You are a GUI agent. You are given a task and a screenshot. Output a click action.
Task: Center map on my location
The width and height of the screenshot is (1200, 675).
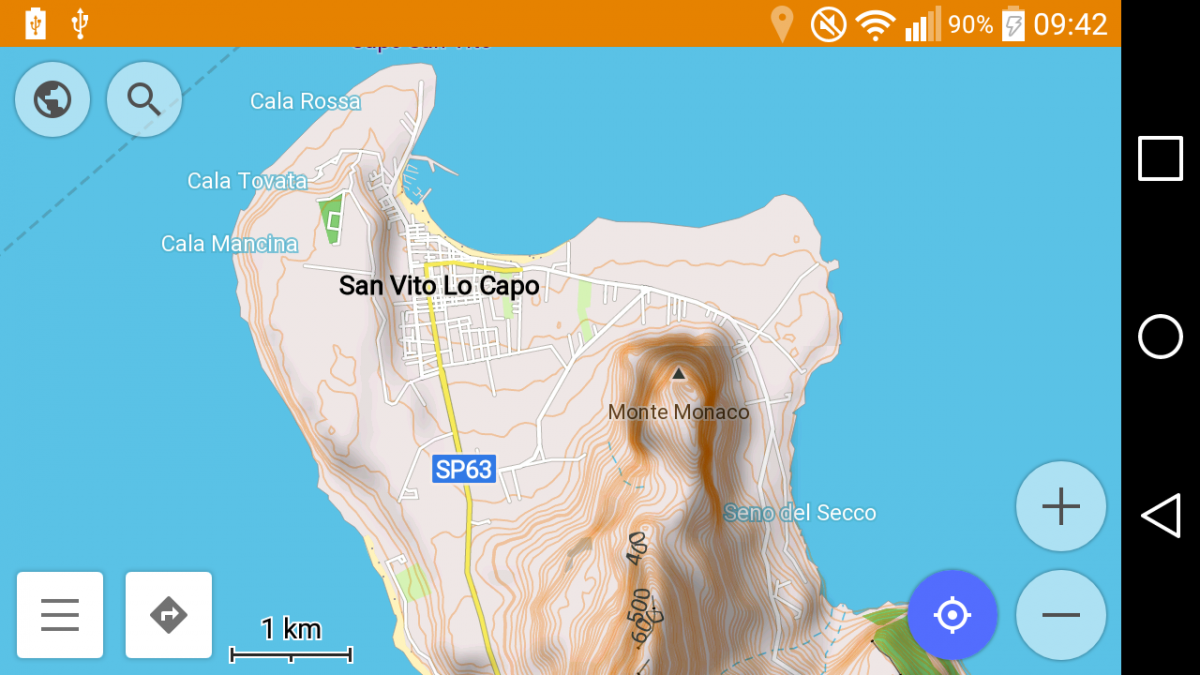click(952, 615)
